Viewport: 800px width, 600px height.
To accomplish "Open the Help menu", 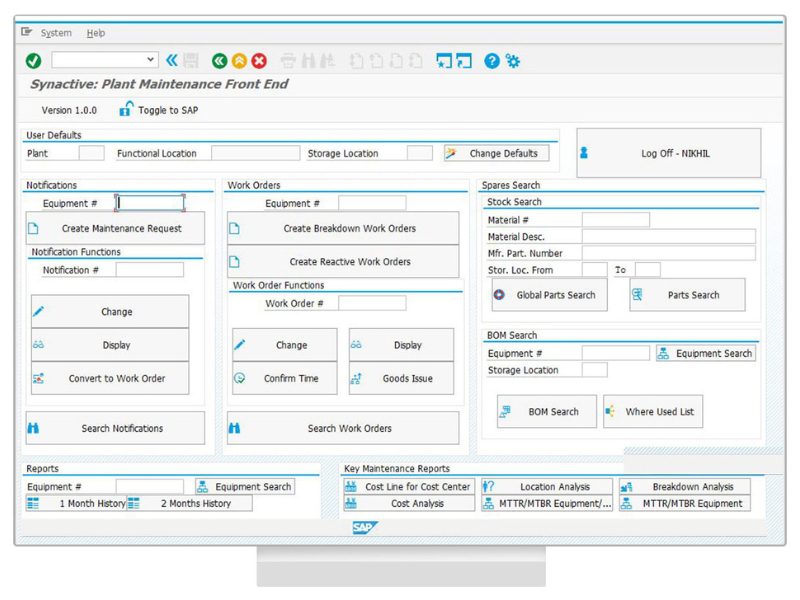I will tap(95, 33).
